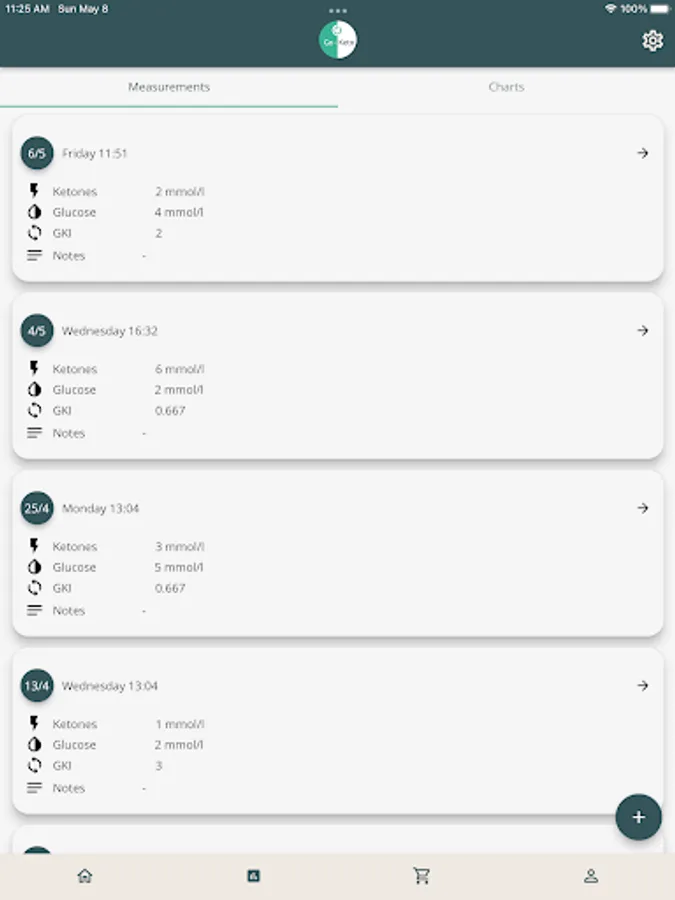Open Wednesday 16:32 entry arrow
Image resolution: width=675 pixels, height=900 pixels.
(x=643, y=331)
